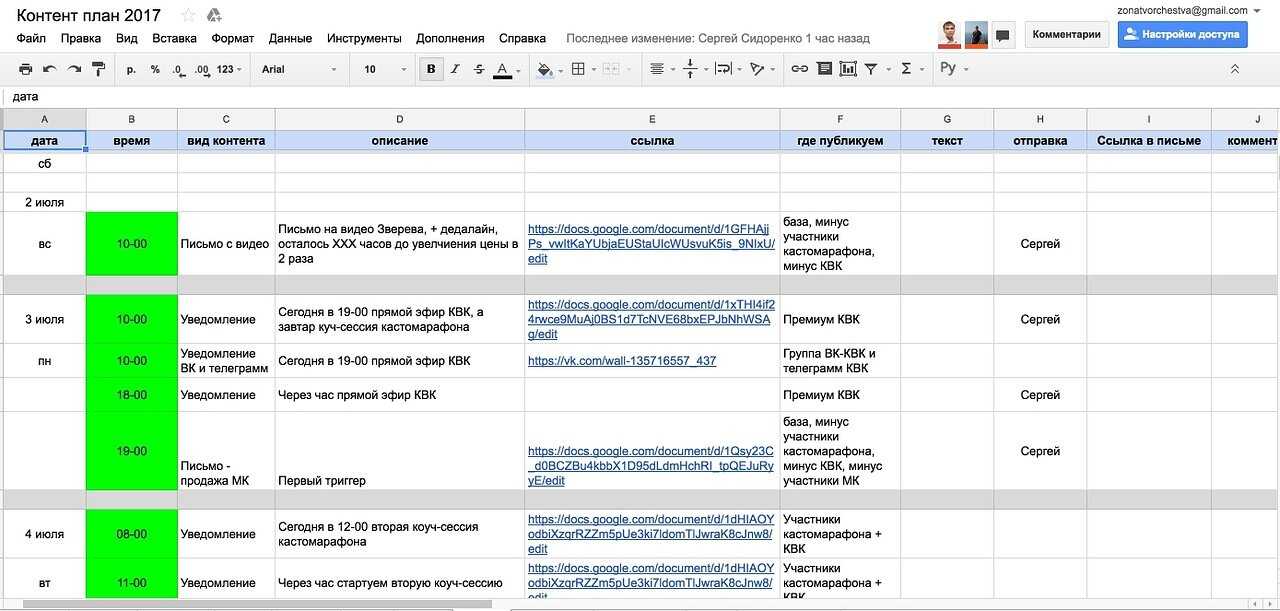This screenshot has width=1280, height=611.
Task: Click the Merge cells icon
Action: 612,69
